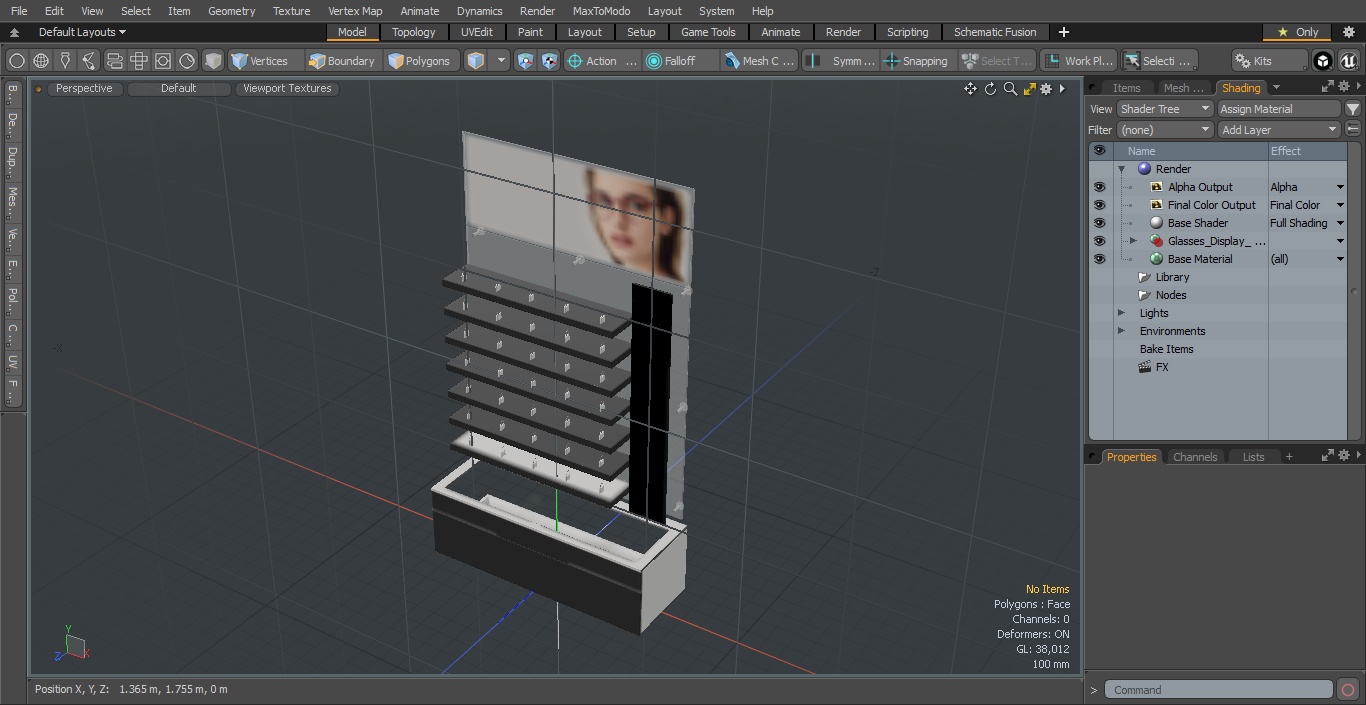Toggle visibility of Base Material
The width and height of the screenshot is (1366, 705).
point(1100,259)
